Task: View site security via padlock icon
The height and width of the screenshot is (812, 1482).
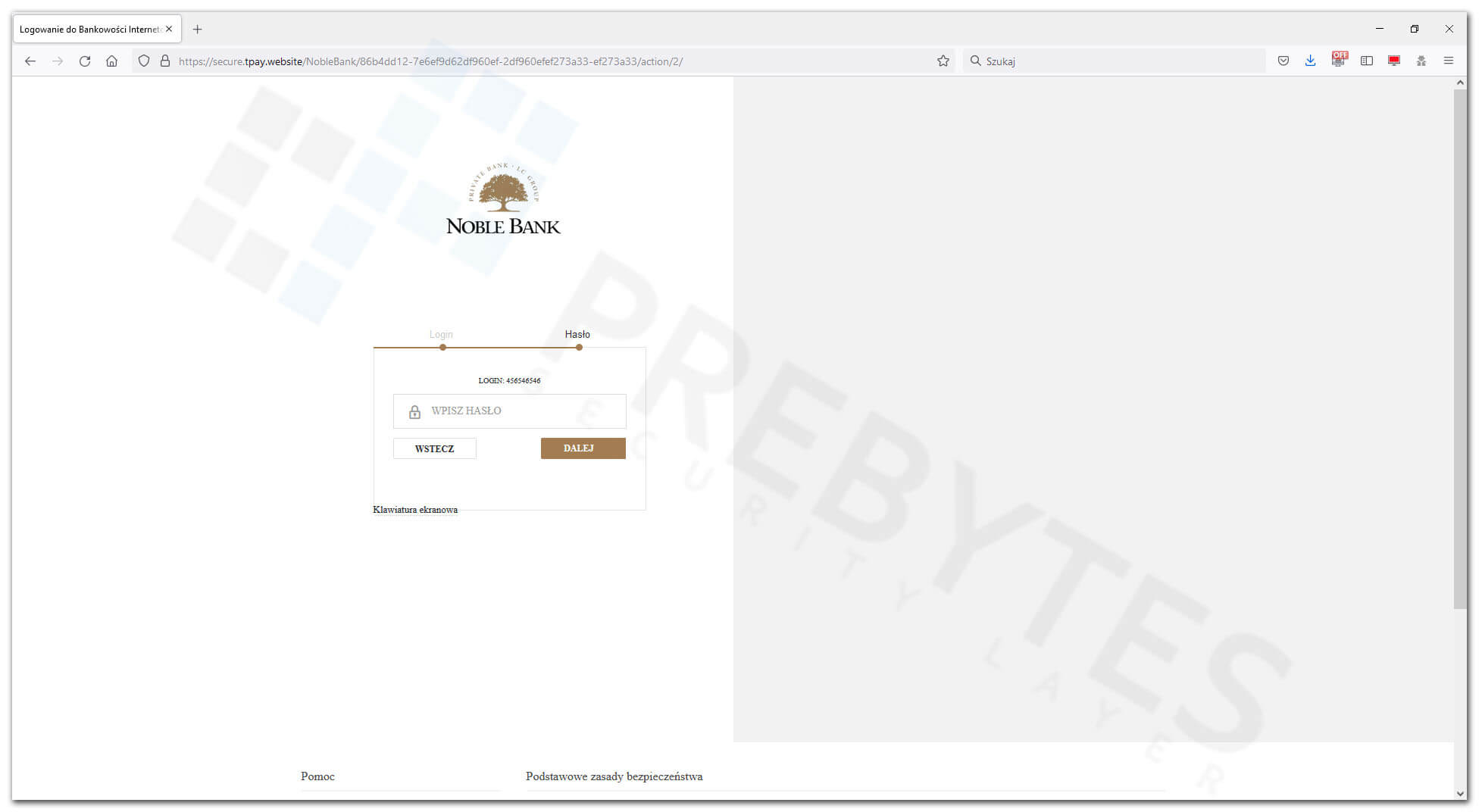Action: [165, 61]
